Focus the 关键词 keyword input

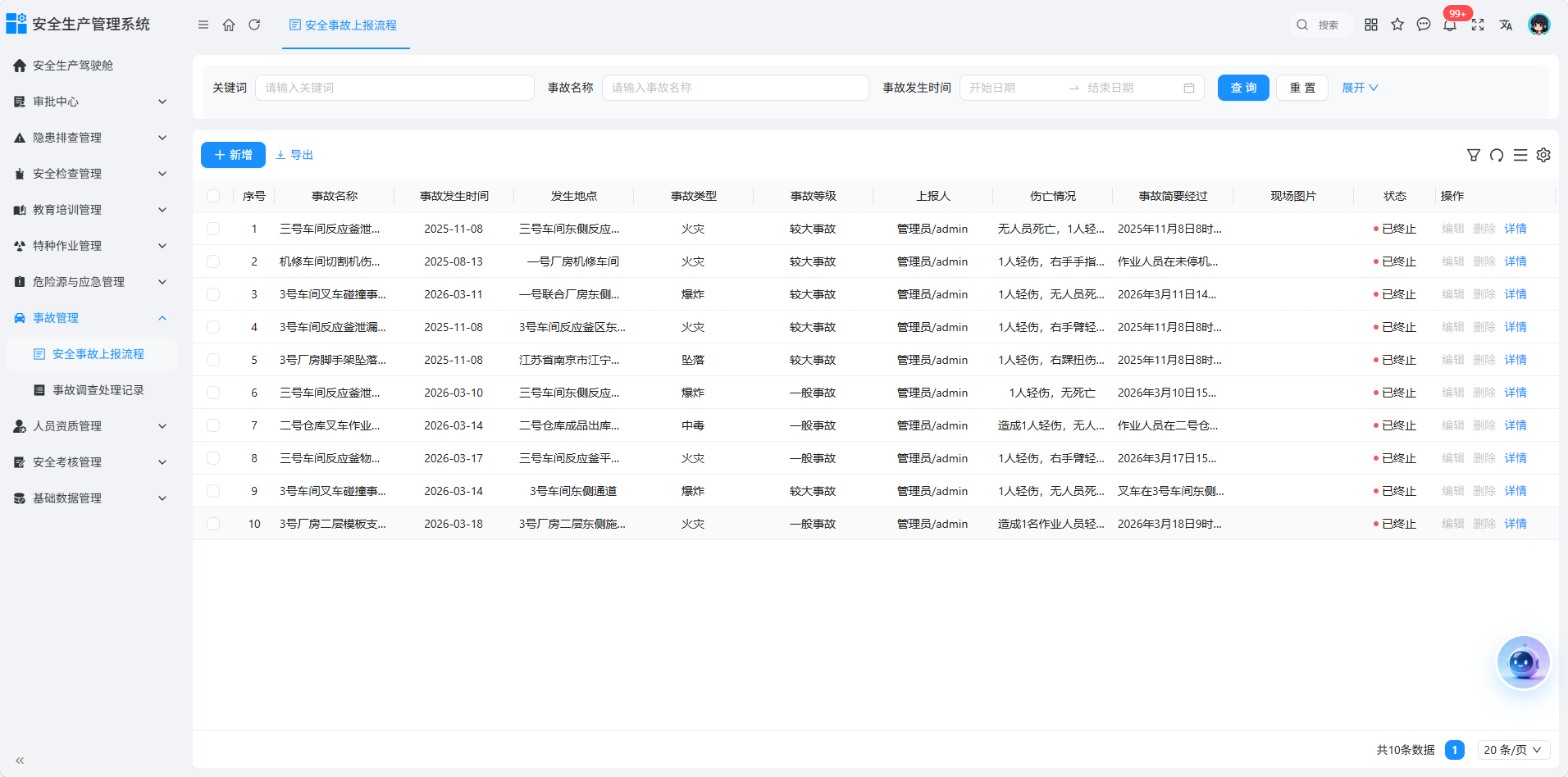pyautogui.click(x=394, y=88)
